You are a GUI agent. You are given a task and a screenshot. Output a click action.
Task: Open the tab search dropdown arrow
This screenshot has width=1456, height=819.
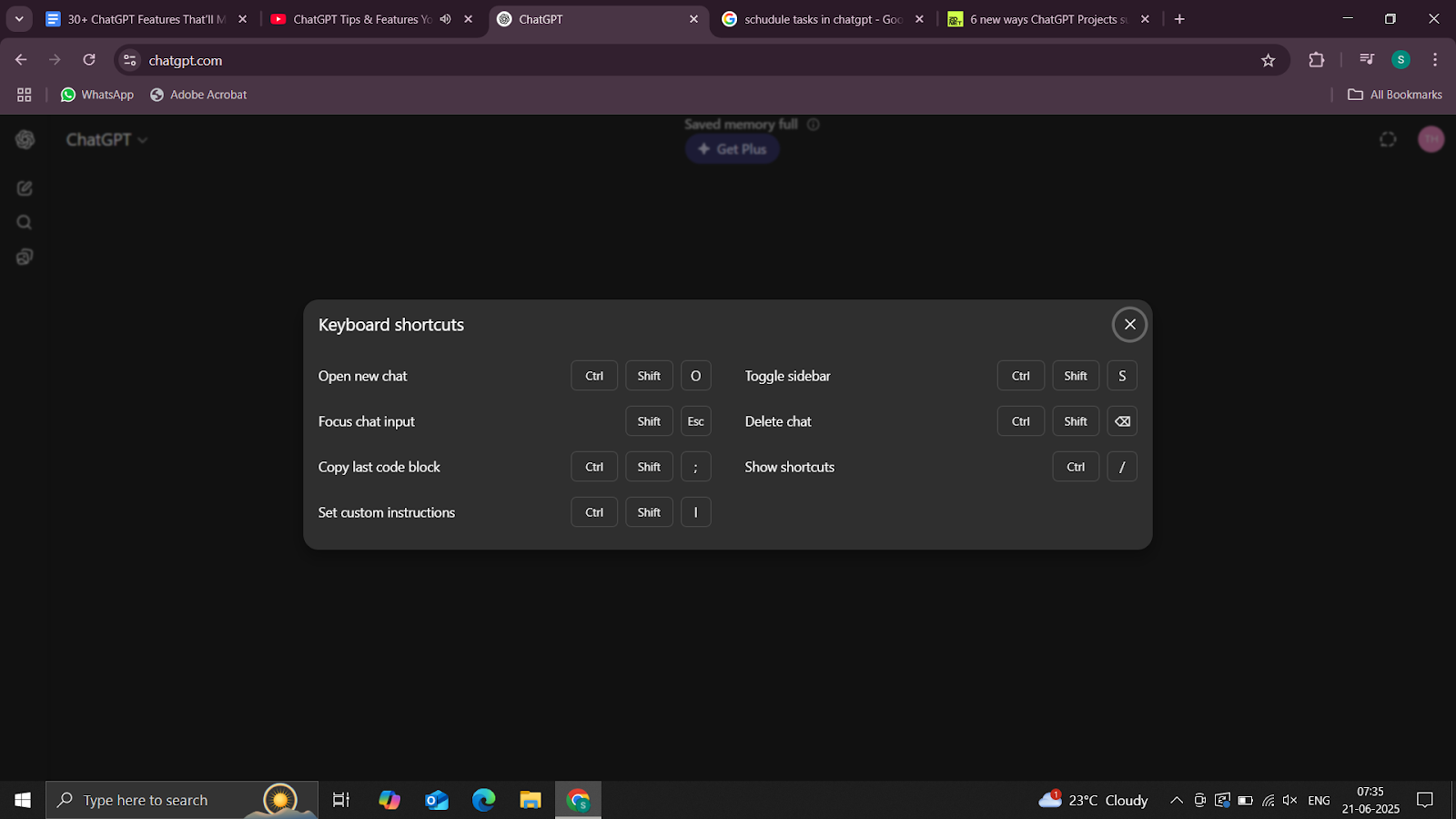pyautogui.click(x=18, y=19)
